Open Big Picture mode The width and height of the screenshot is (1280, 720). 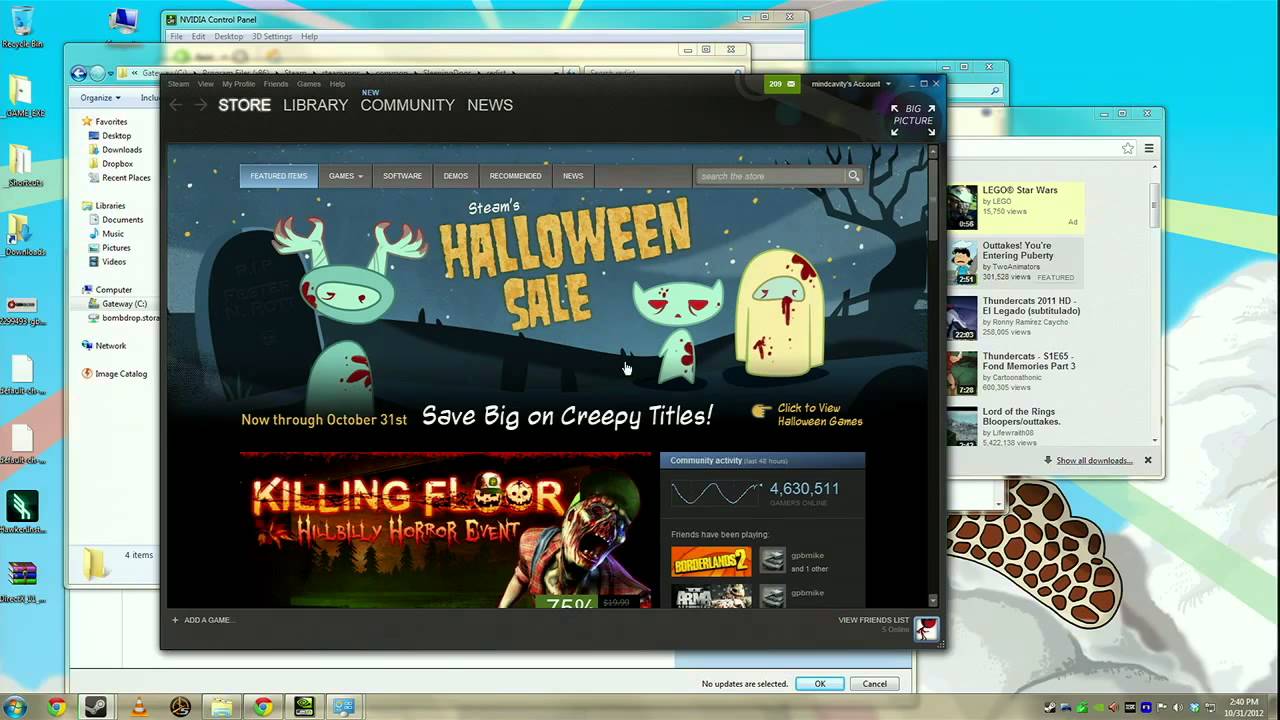point(913,120)
